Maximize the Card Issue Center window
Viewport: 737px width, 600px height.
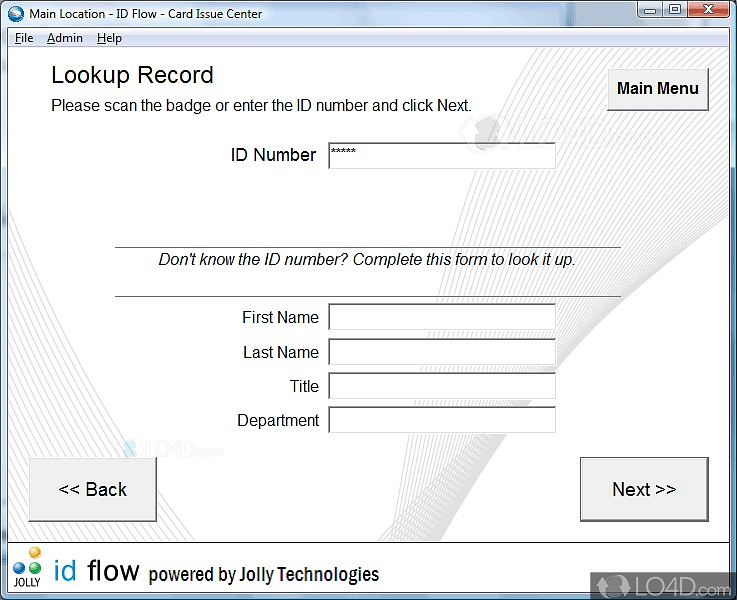(x=675, y=10)
